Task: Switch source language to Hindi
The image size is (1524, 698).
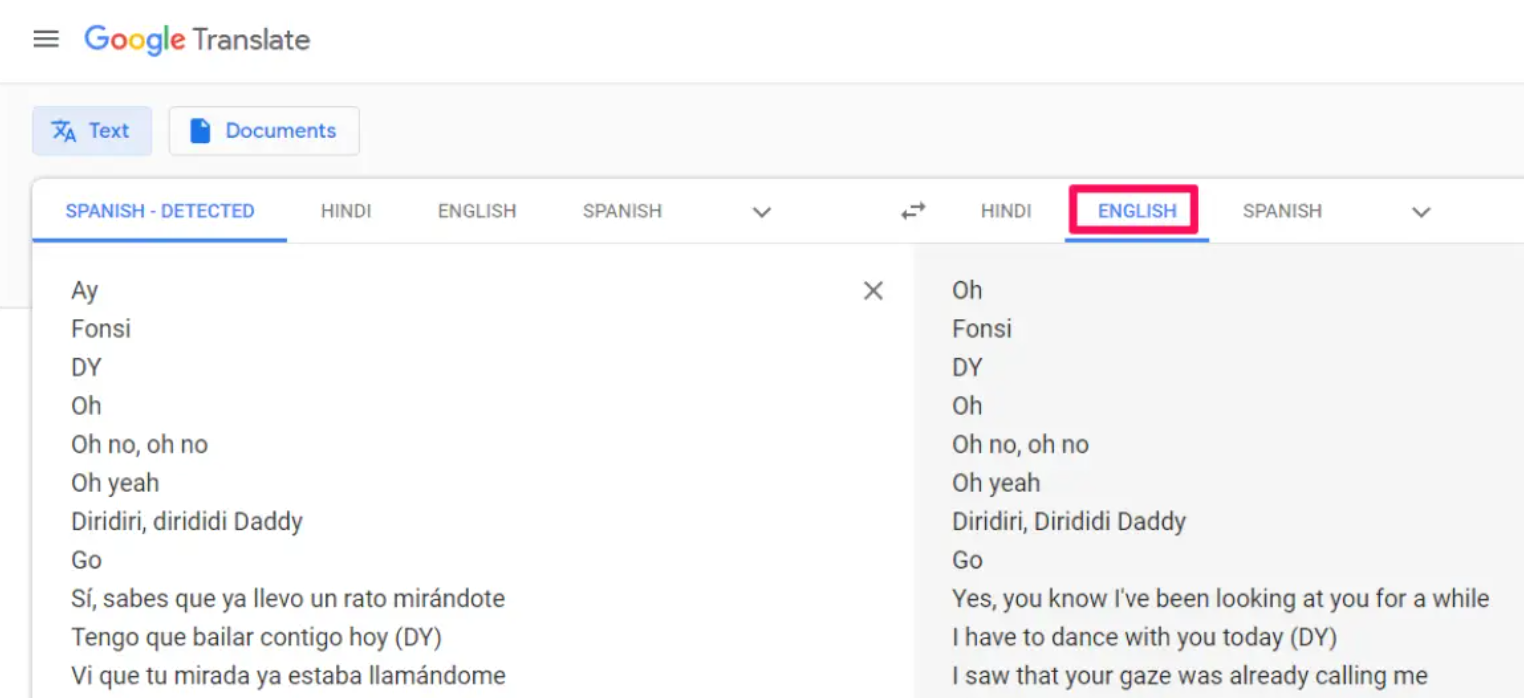Action: tap(345, 211)
